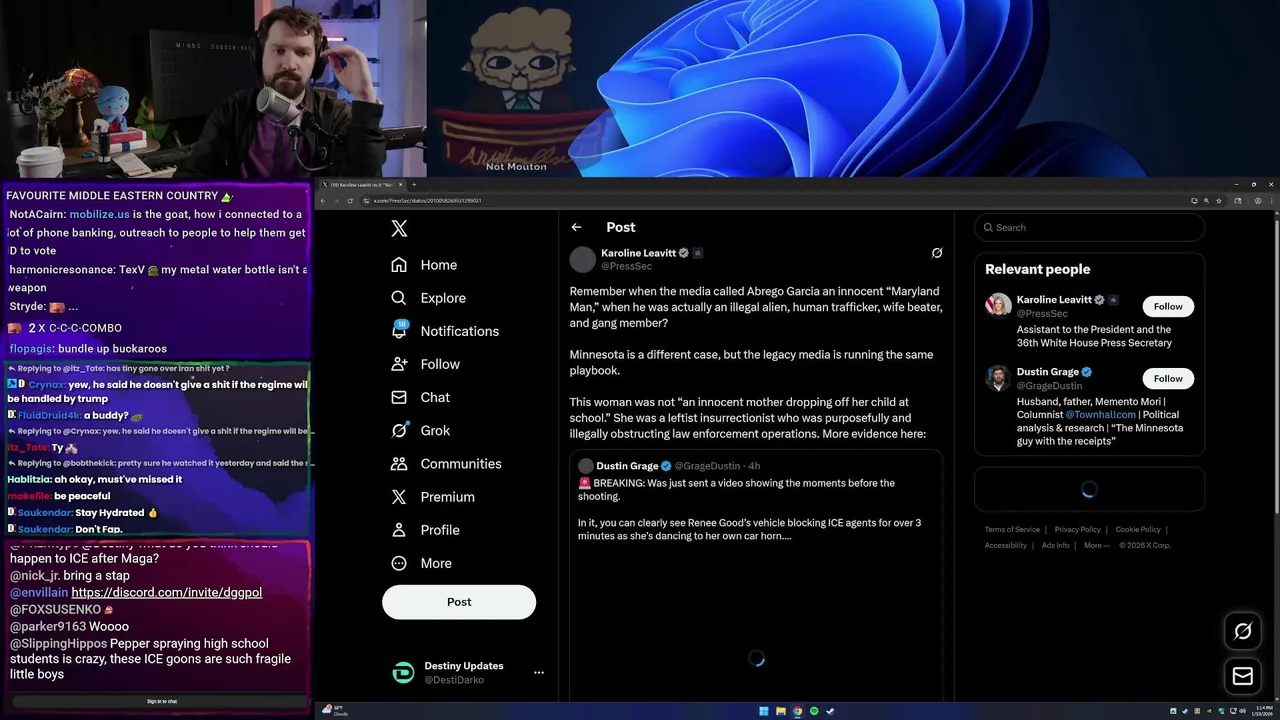Open the @Townhallcom link in bio
Image resolution: width=1280 pixels, height=720 pixels.
click(1100, 415)
